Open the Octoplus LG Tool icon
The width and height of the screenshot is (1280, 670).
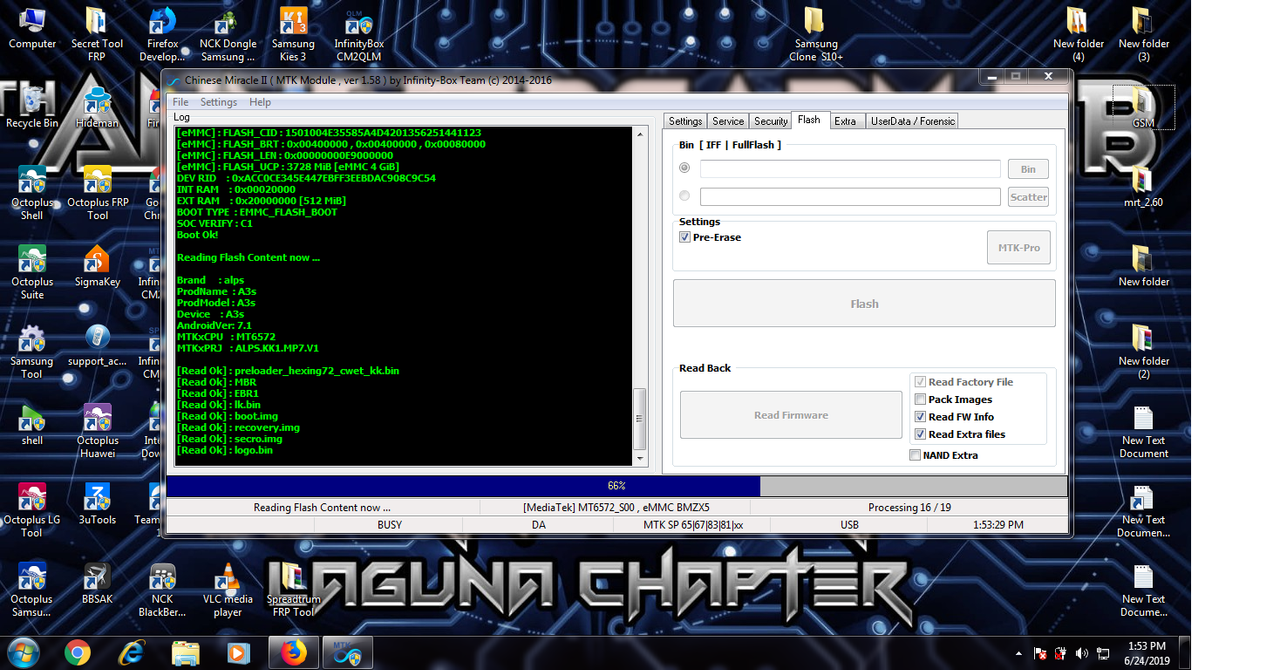32,510
